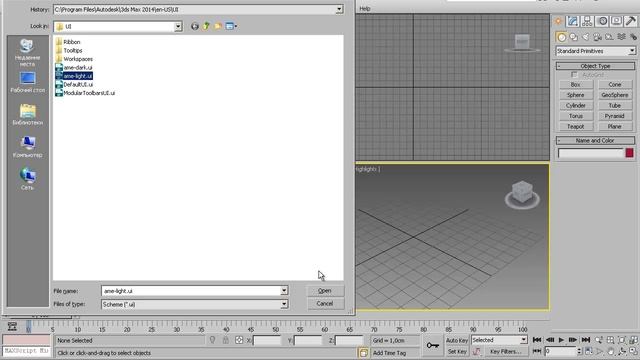Open the Mini Curve Editor icon
This screenshot has width=640, height=360.
12,326
